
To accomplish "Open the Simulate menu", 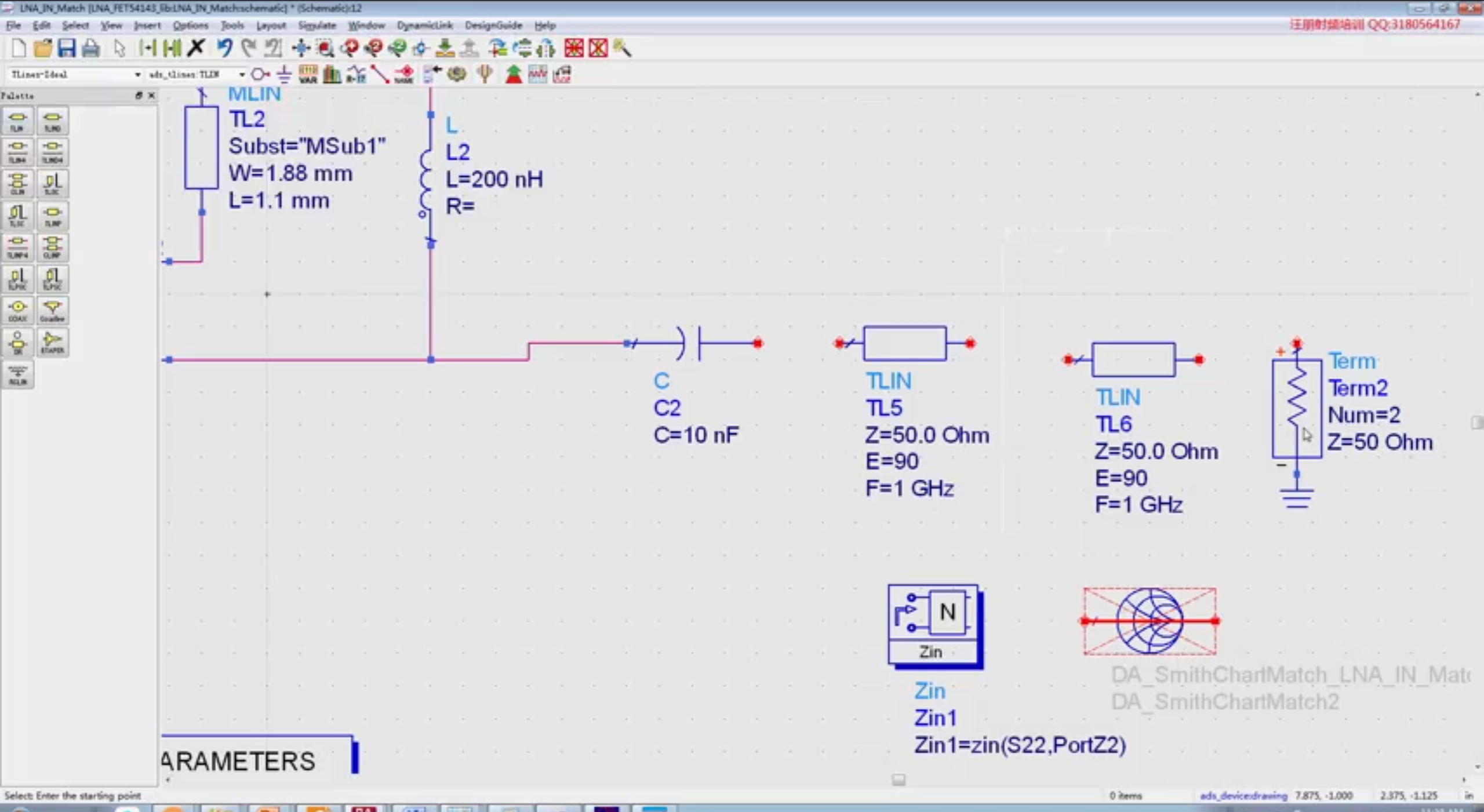I will [x=317, y=26].
